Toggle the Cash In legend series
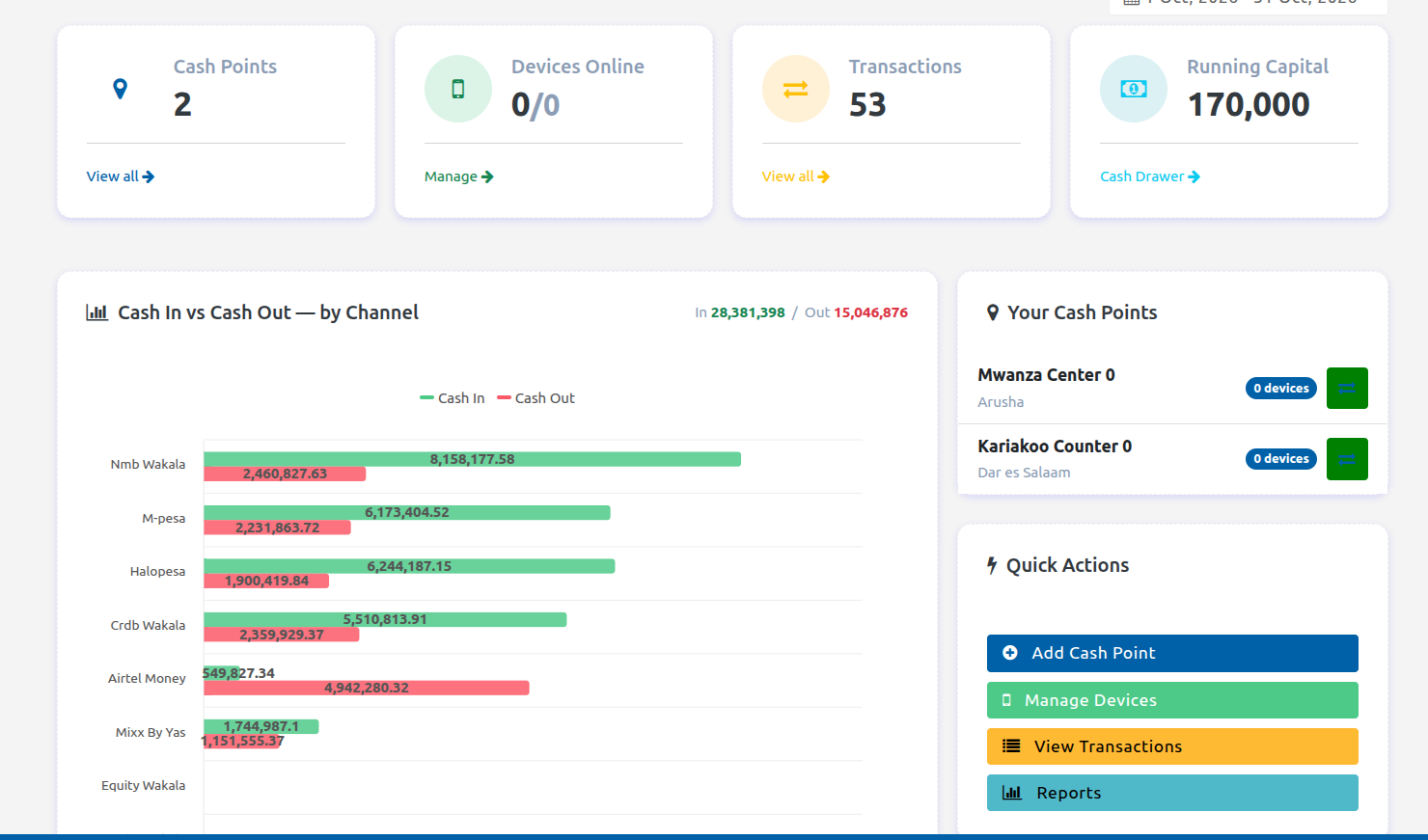Image resolution: width=1428 pixels, height=840 pixels. pyautogui.click(x=453, y=398)
